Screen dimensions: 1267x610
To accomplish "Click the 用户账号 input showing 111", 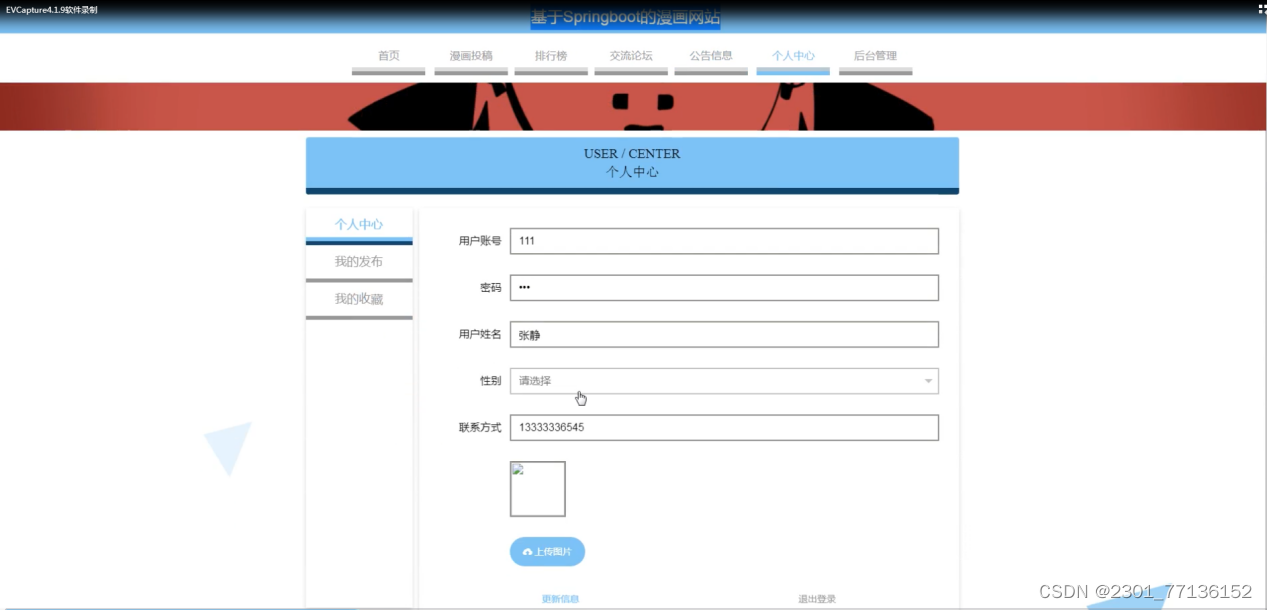I will (x=722, y=240).
